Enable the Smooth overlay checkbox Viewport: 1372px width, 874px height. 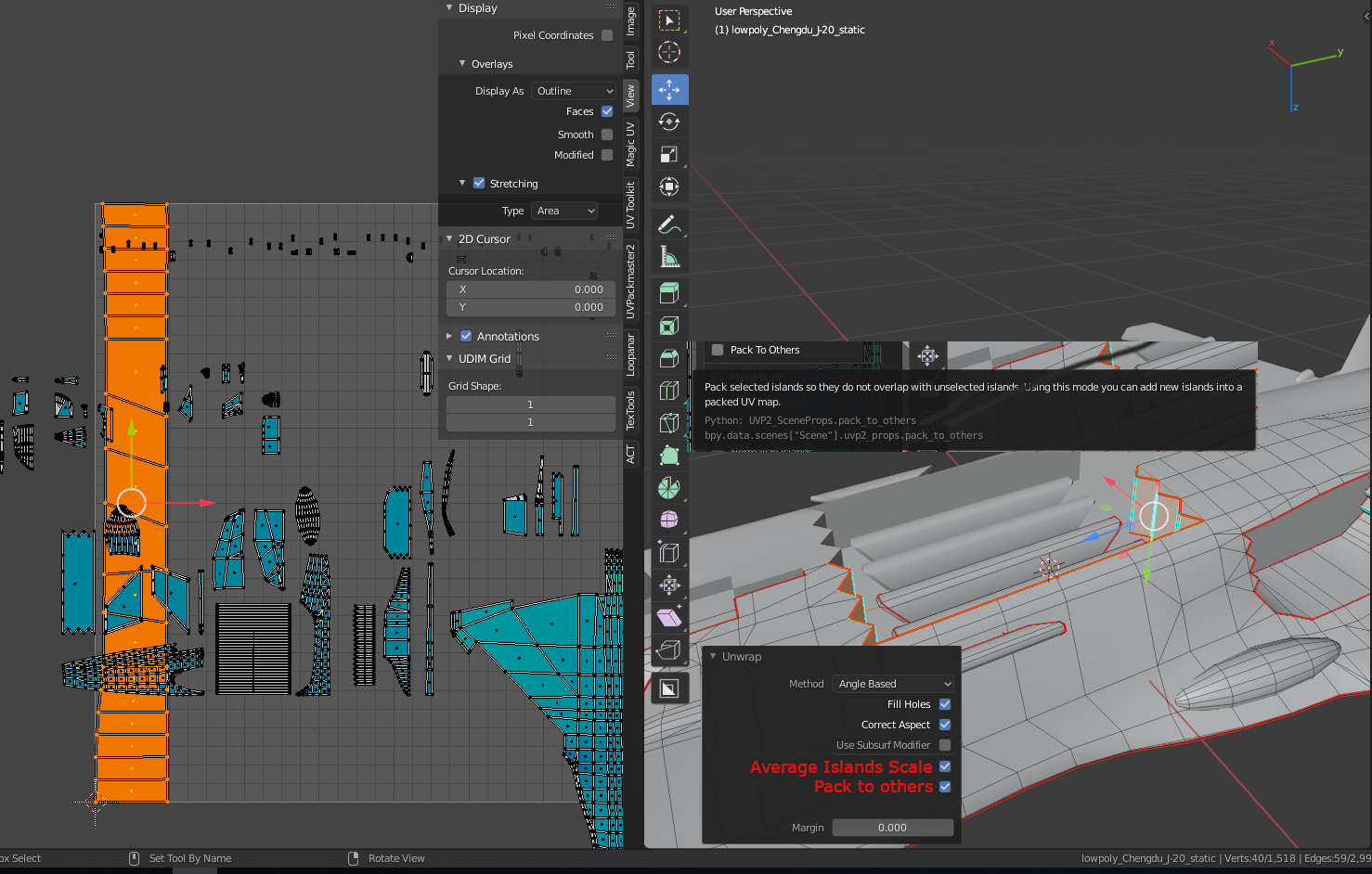[x=607, y=135]
